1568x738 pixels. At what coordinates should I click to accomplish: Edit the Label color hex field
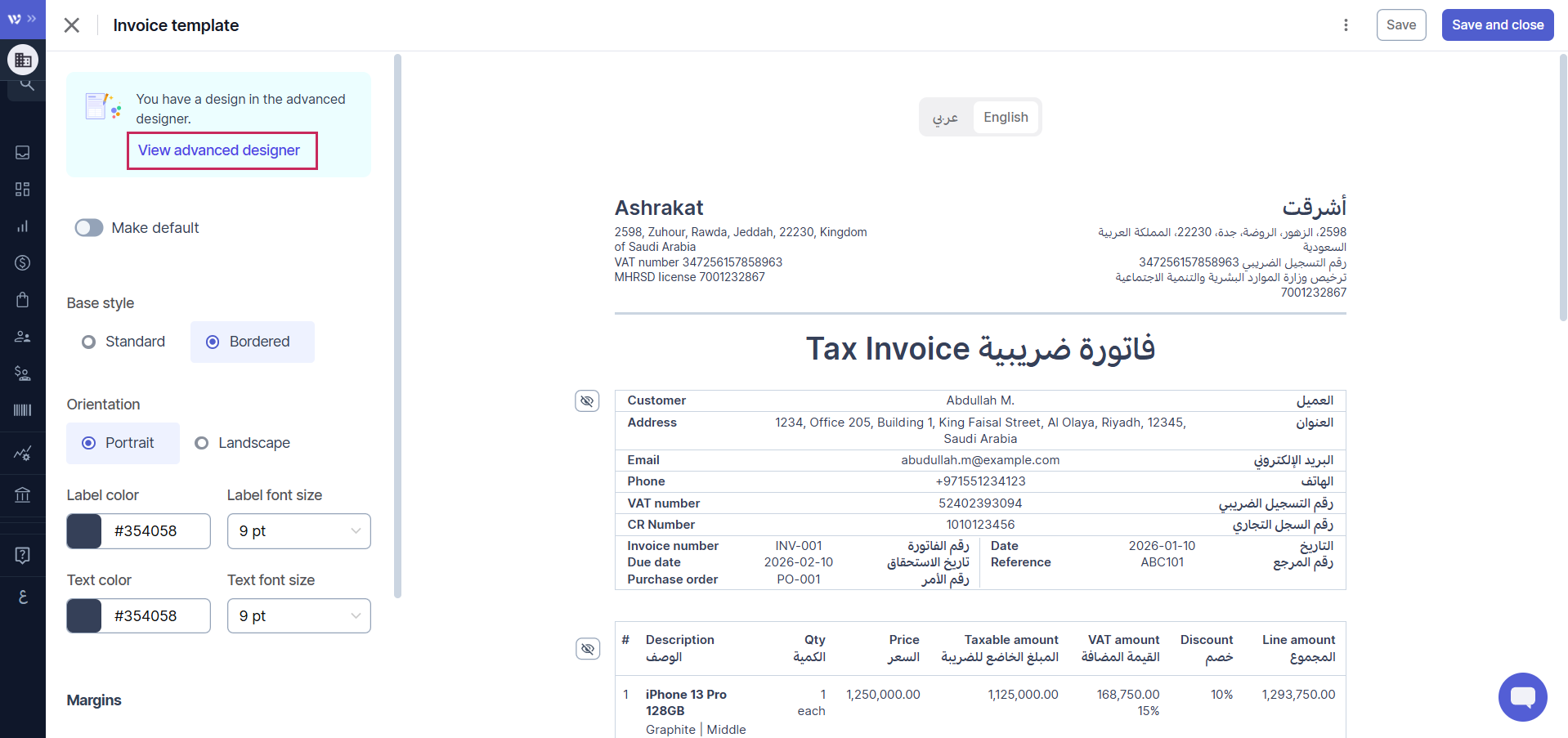(x=155, y=531)
